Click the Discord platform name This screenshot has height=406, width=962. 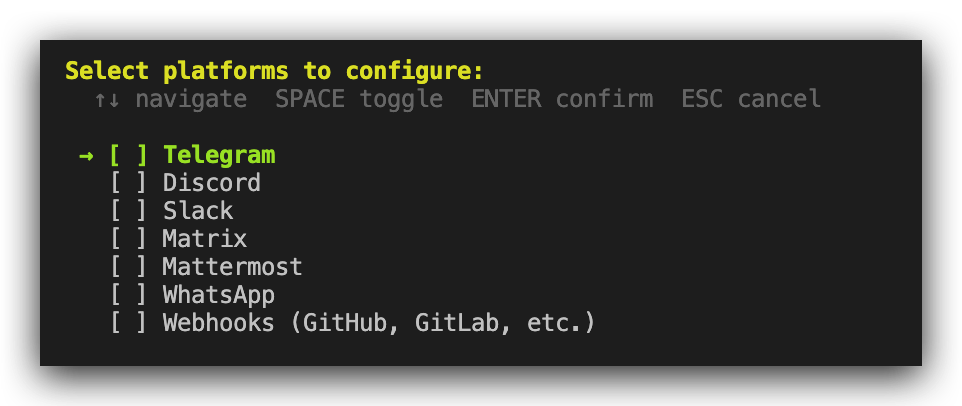[x=212, y=183]
